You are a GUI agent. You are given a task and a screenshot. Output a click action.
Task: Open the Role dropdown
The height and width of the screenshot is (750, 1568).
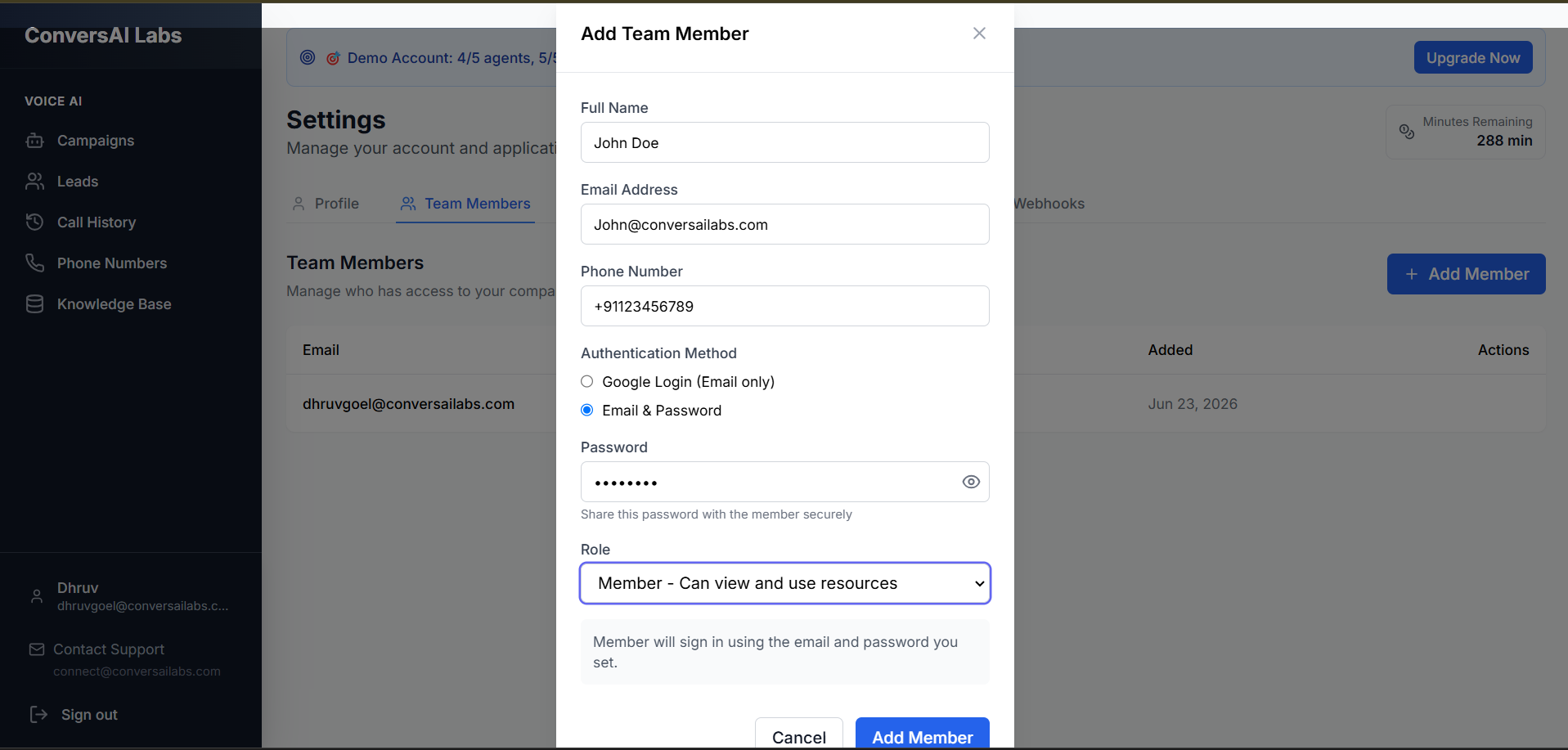785,583
